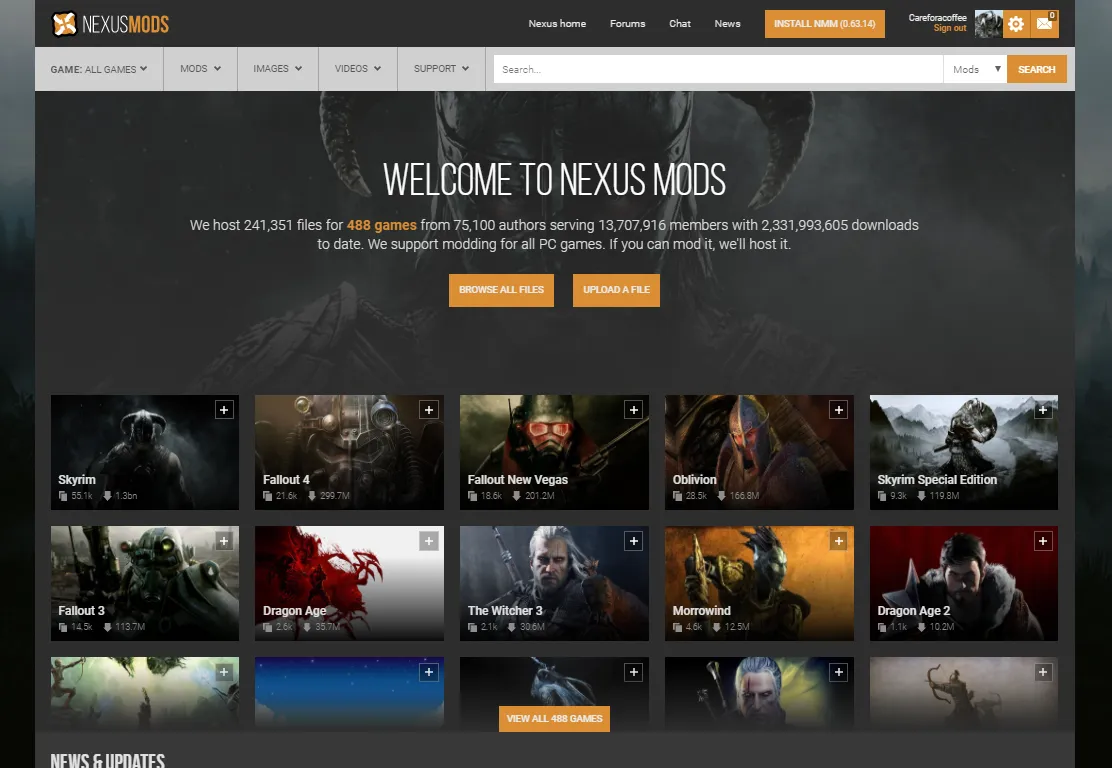Open the Fallout New Vegas tile

tap(554, 452)
